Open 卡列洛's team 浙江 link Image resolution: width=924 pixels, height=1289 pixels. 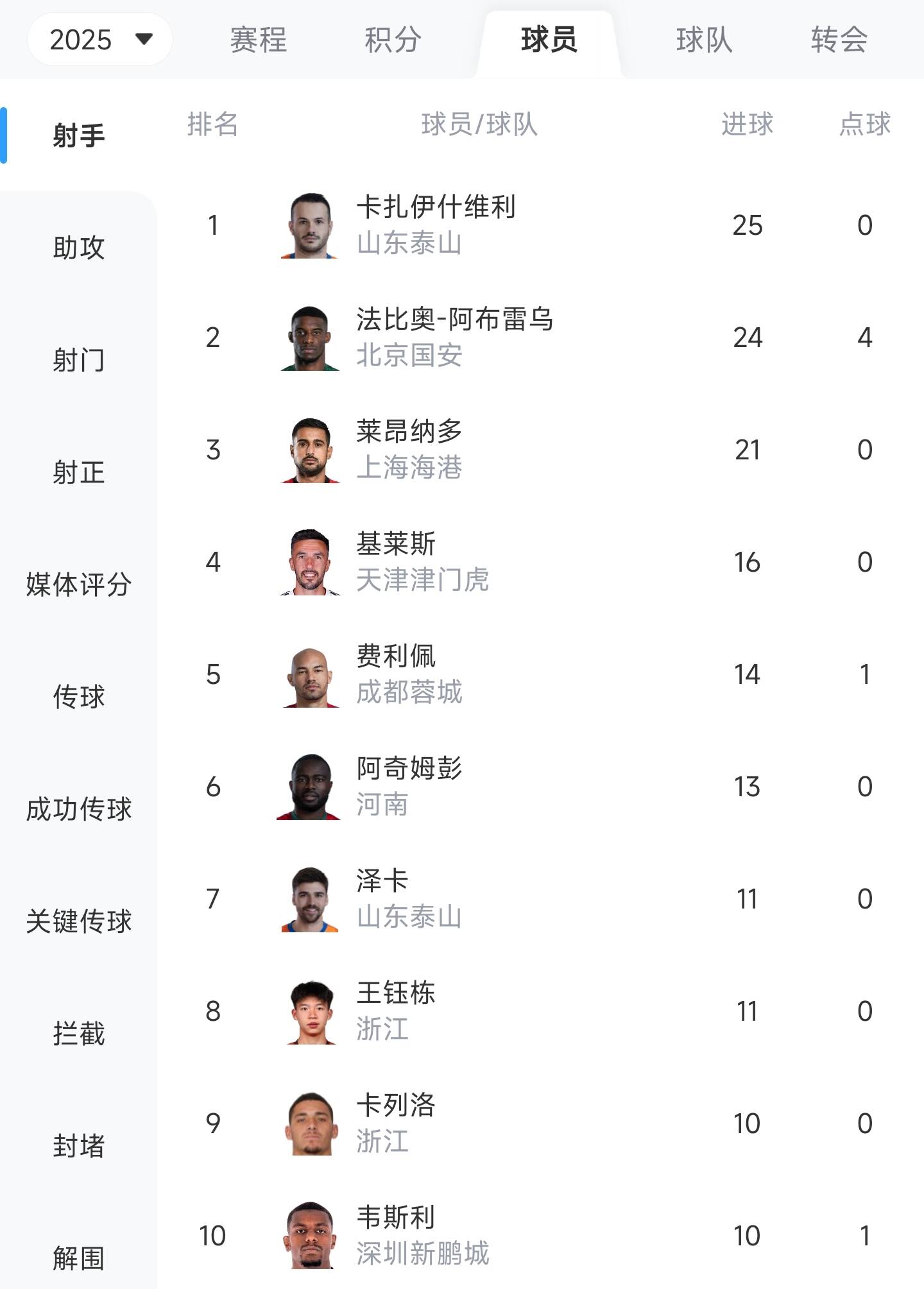tap(382, 1141)
